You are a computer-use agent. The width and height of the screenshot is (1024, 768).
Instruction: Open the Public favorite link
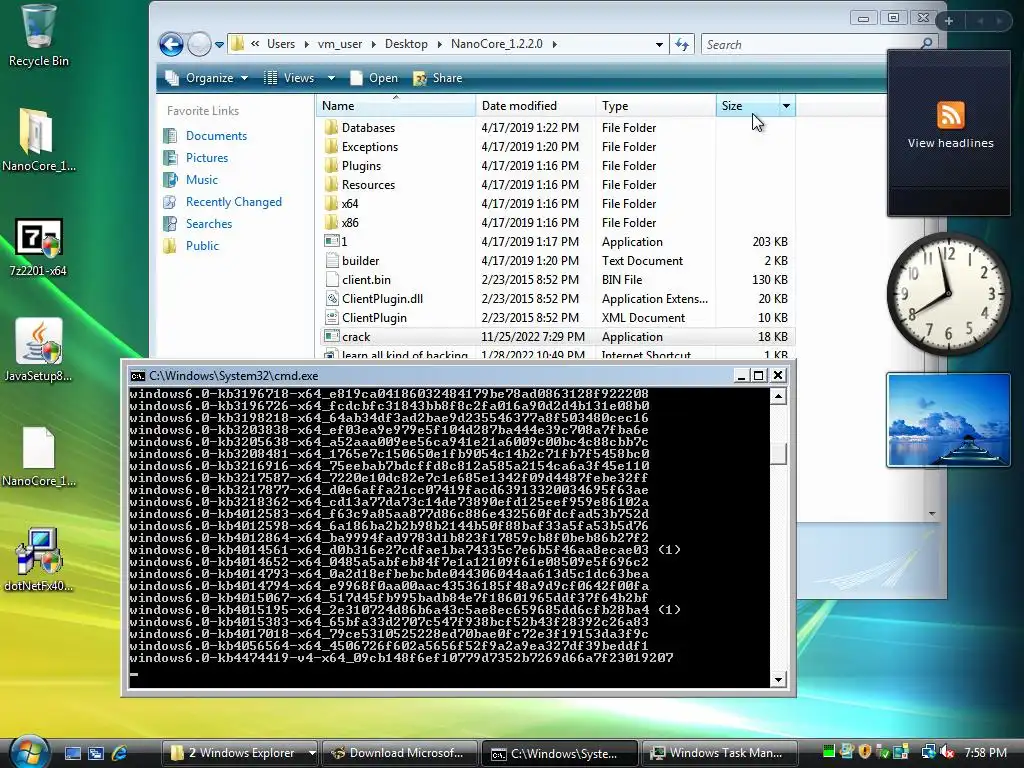202,246
